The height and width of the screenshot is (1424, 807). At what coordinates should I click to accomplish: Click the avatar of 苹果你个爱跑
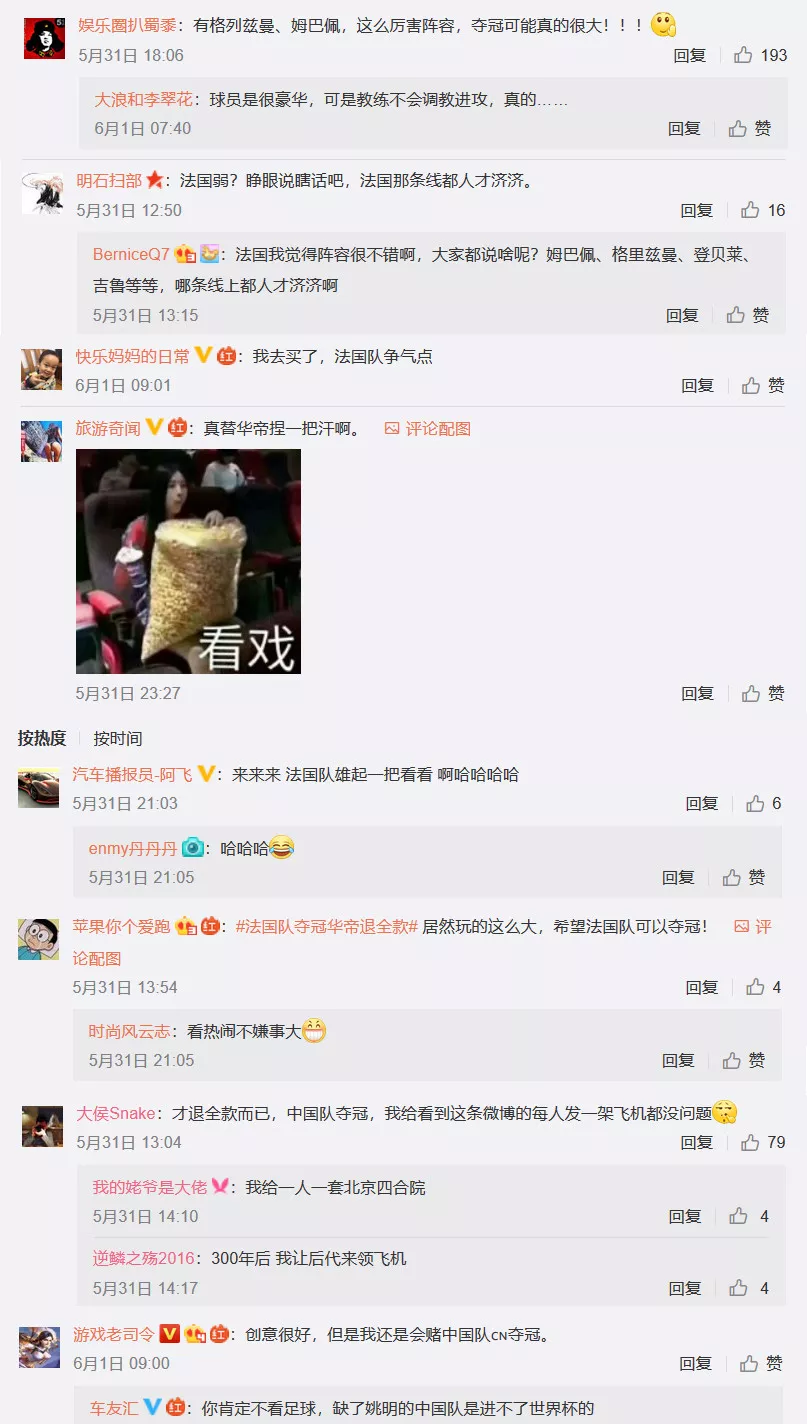tap(38, 940)
